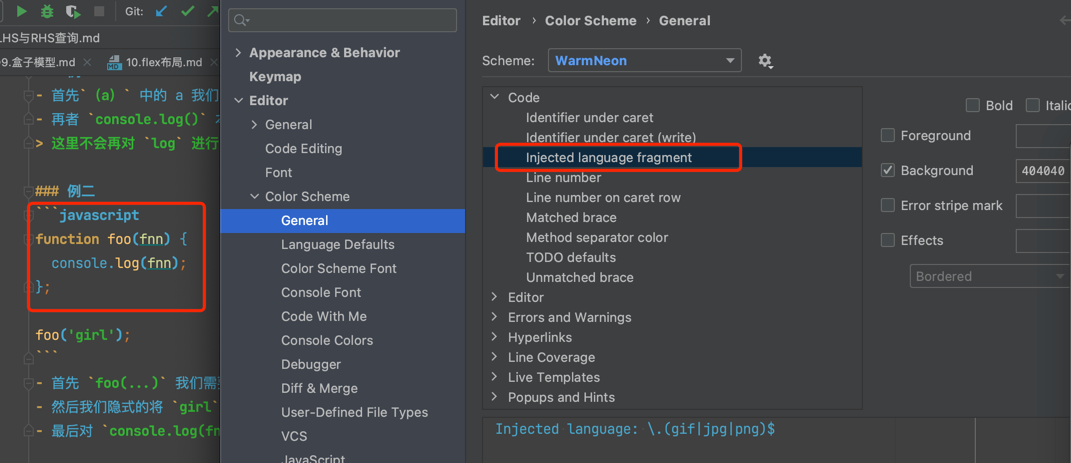Image resolution: width=1071 pixels, height=463 pixels.
Task: Open the Bordered effect type dropdown
Action: pos(989,277)
